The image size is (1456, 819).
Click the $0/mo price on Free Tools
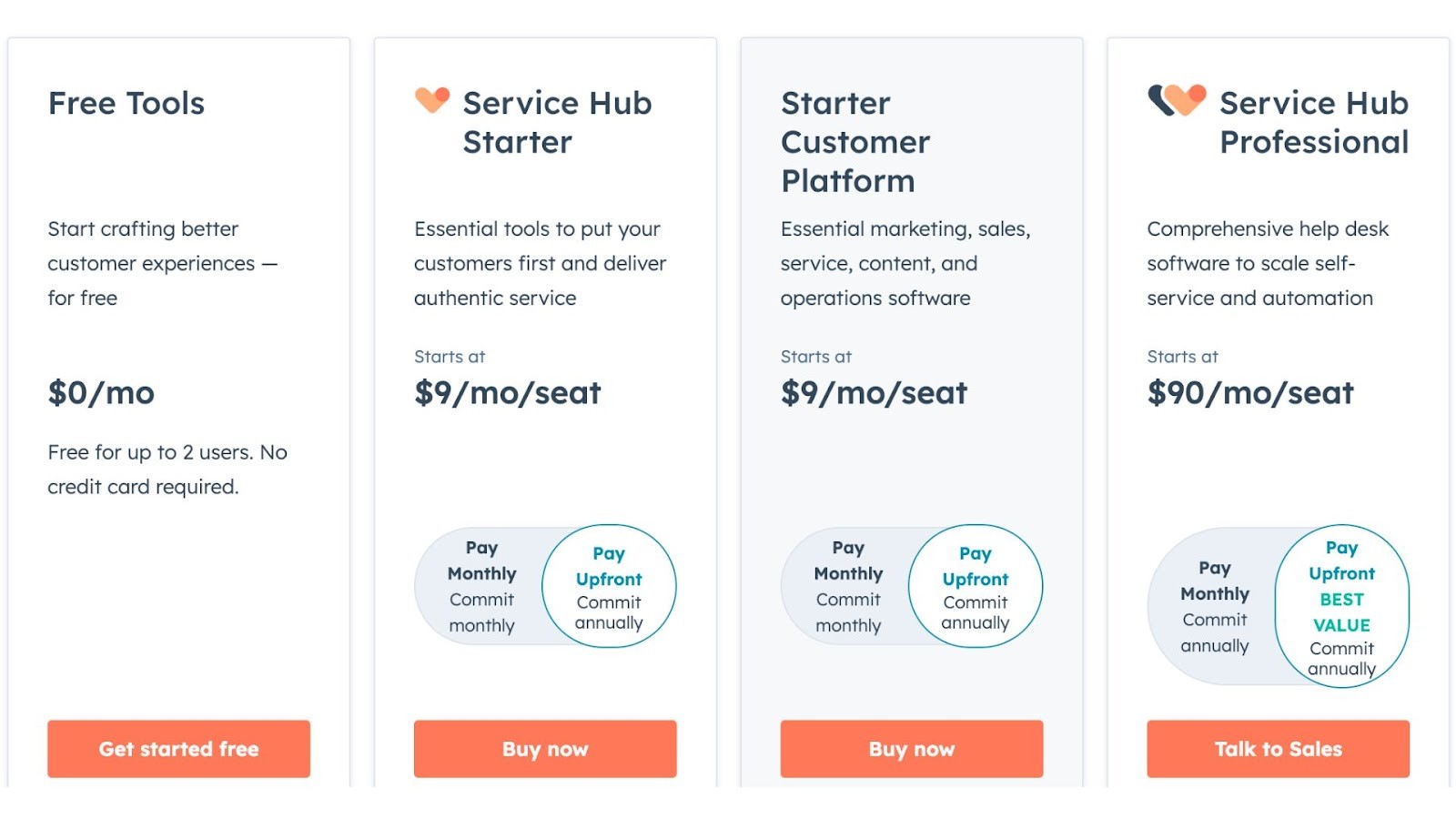coord(101,393)
